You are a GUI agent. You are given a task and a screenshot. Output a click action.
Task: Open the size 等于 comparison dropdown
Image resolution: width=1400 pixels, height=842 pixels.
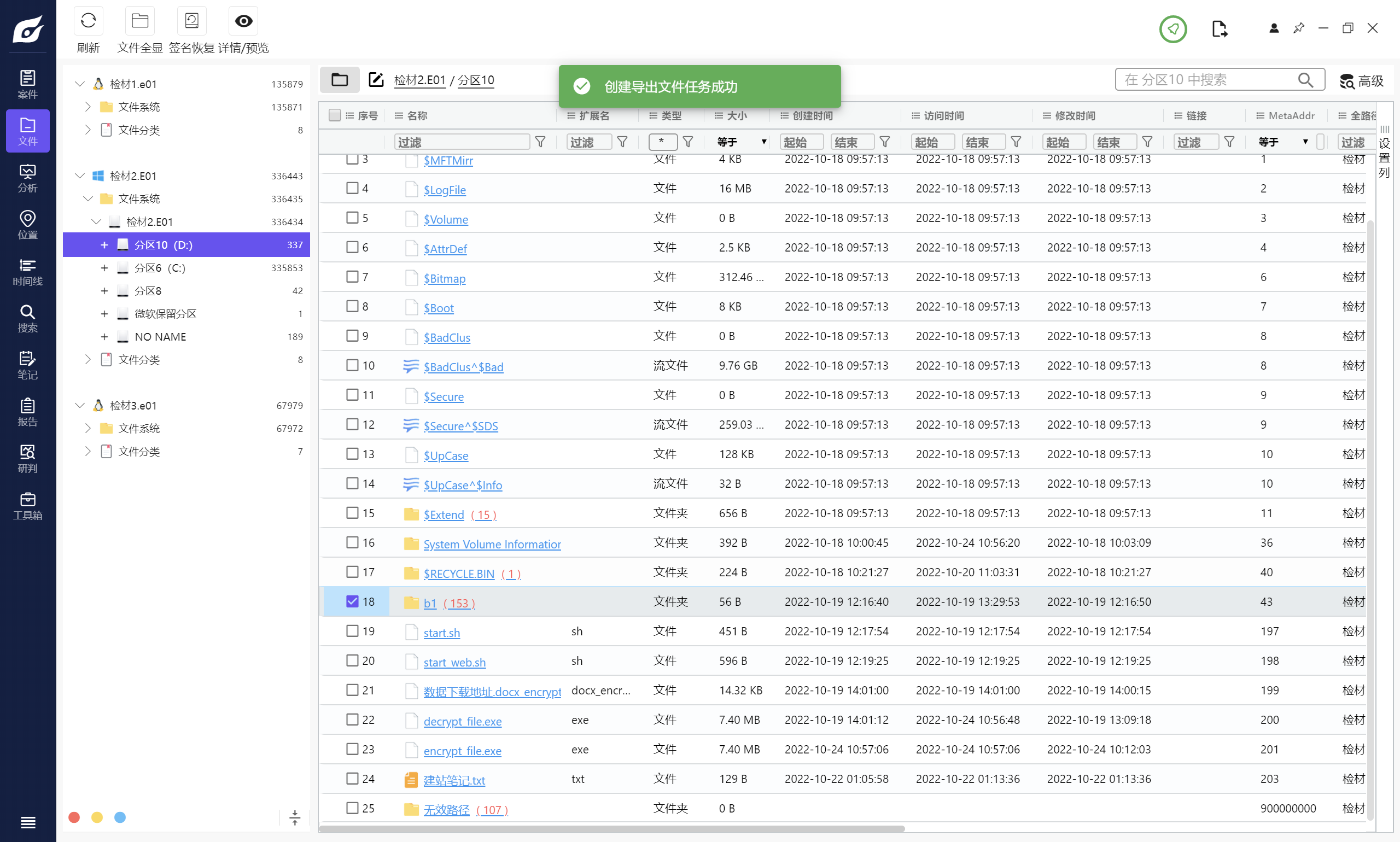coord(741,142)
